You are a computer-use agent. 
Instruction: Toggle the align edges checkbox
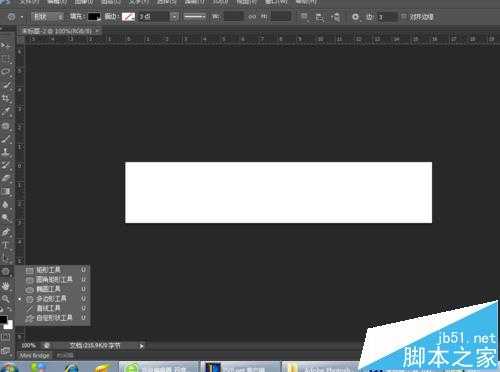click(x=403, y=16)
